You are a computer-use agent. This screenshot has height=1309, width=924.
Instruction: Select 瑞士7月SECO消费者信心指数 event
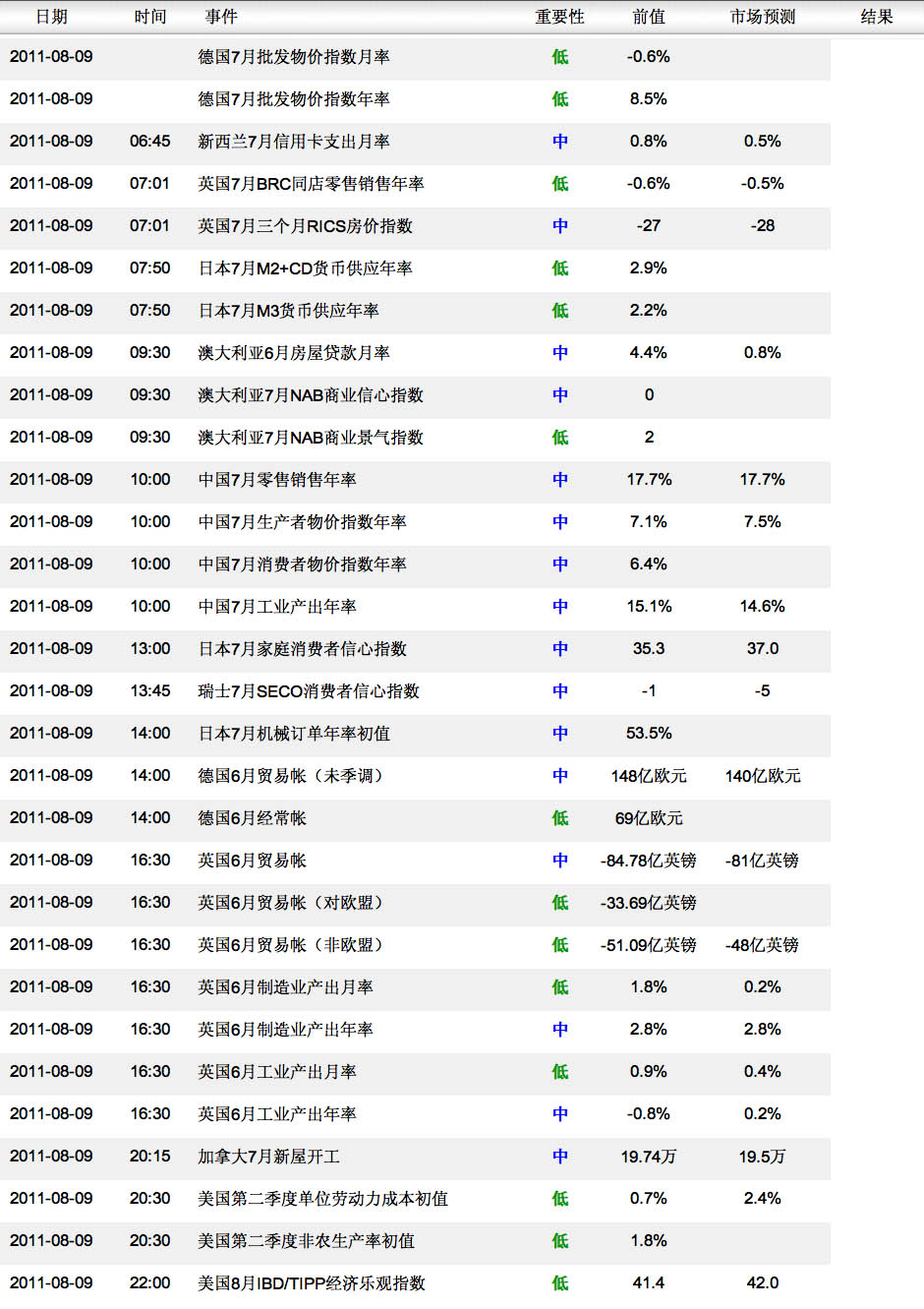coord(309,691)
